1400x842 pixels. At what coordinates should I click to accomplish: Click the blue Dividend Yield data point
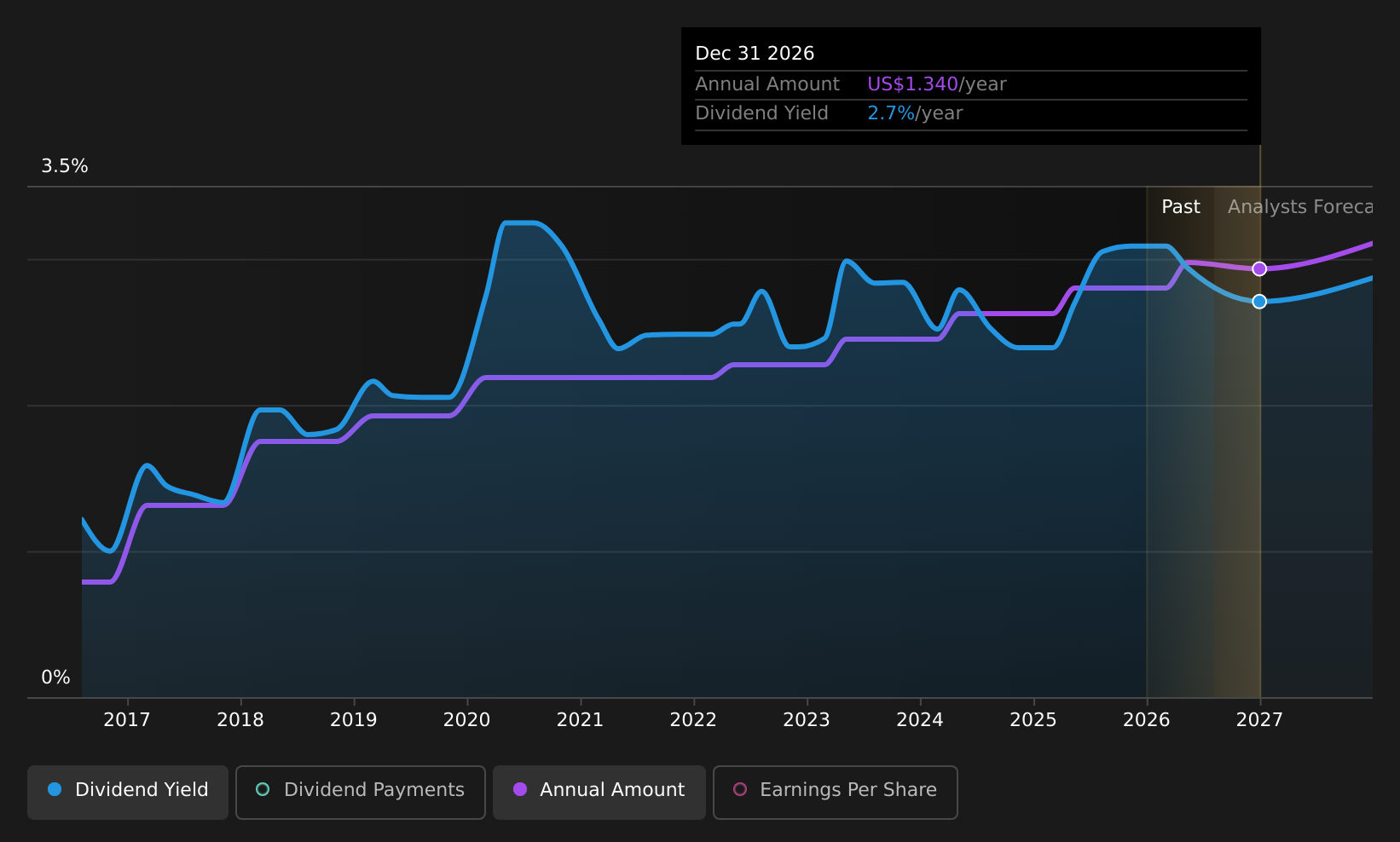pyautogui.click(x=1259, y=301)
